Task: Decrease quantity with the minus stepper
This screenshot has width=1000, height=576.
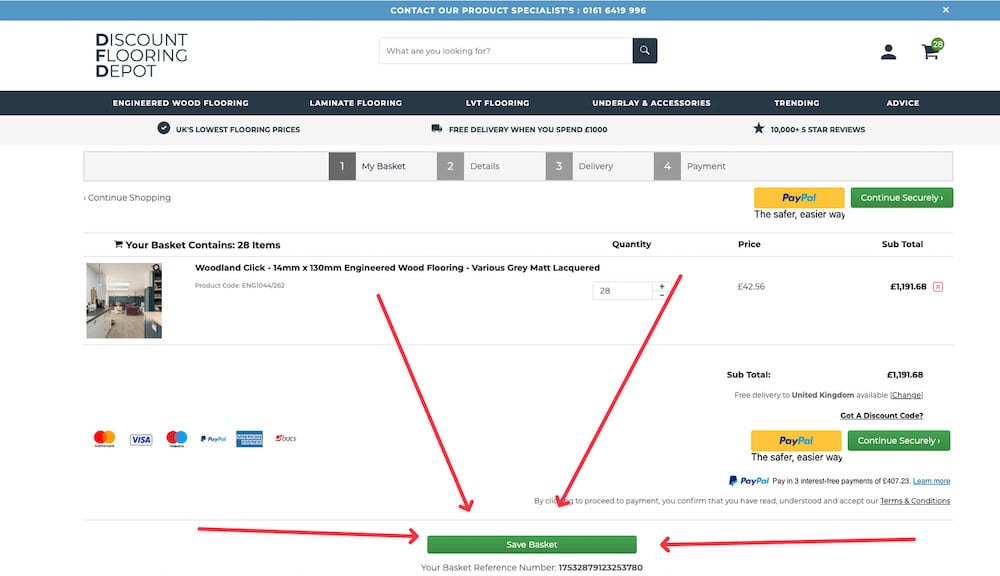Action: click(661, 295)
